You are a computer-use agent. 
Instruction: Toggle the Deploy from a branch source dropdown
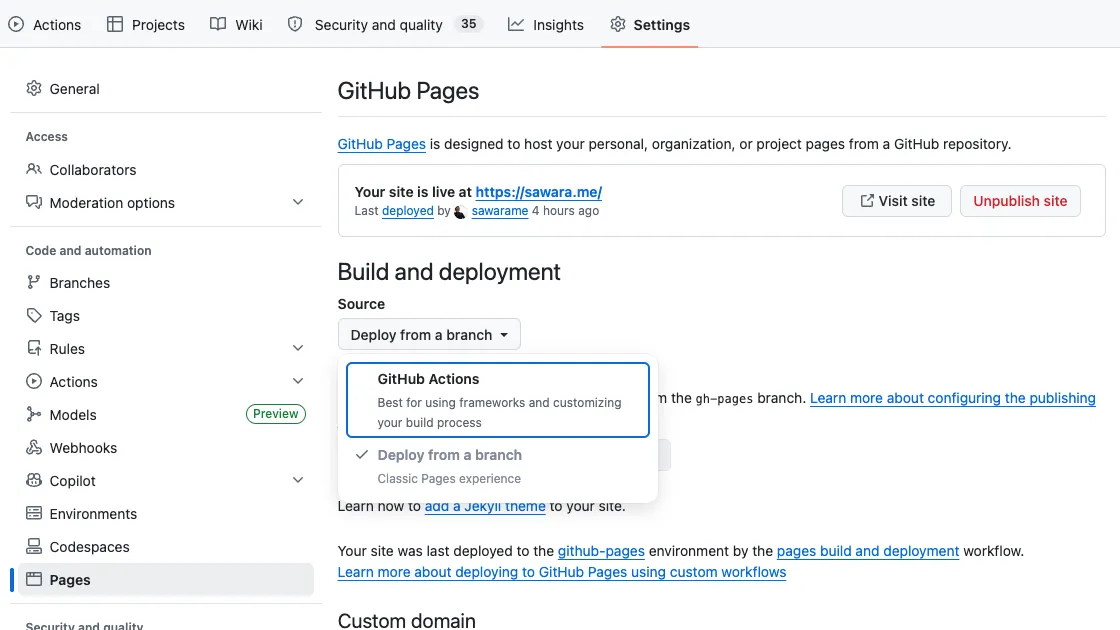(429, 334)
